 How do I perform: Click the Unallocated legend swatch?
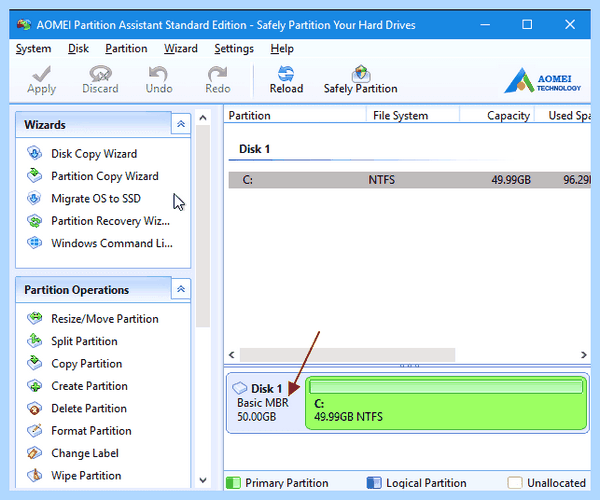[515, 483]
